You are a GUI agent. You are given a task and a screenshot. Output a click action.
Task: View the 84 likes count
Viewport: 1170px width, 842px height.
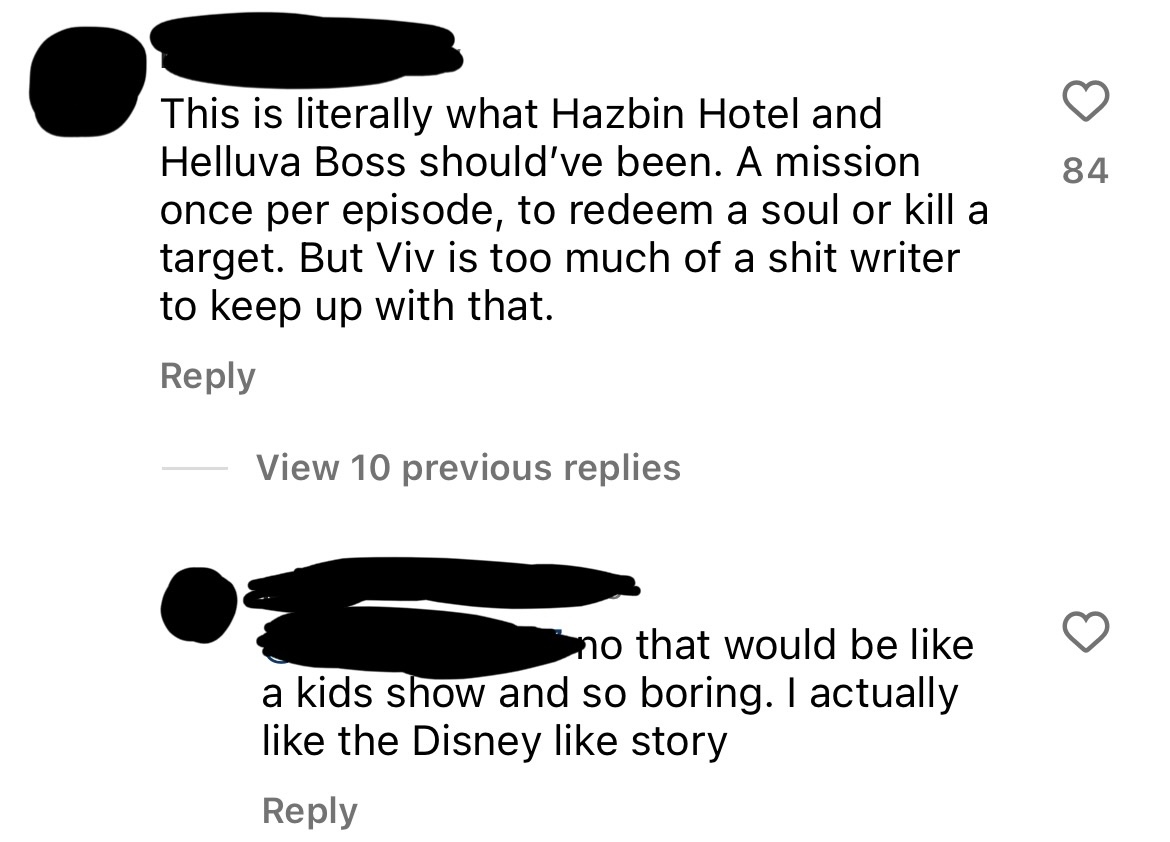pos(1086,170)
